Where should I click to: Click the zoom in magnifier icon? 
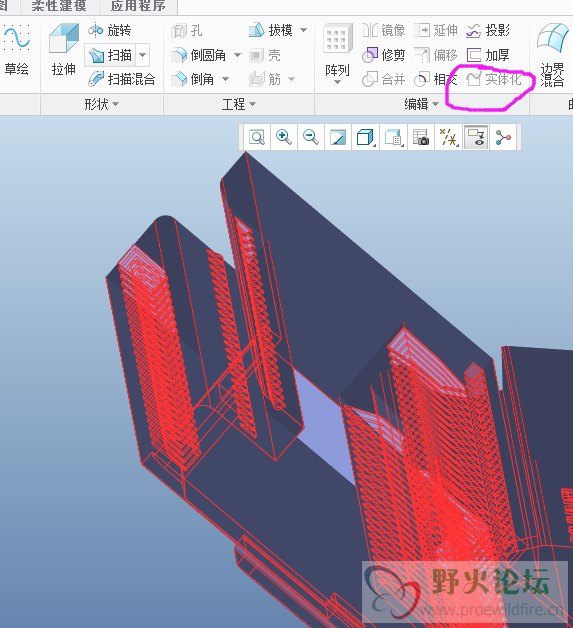tap(284, 137)
